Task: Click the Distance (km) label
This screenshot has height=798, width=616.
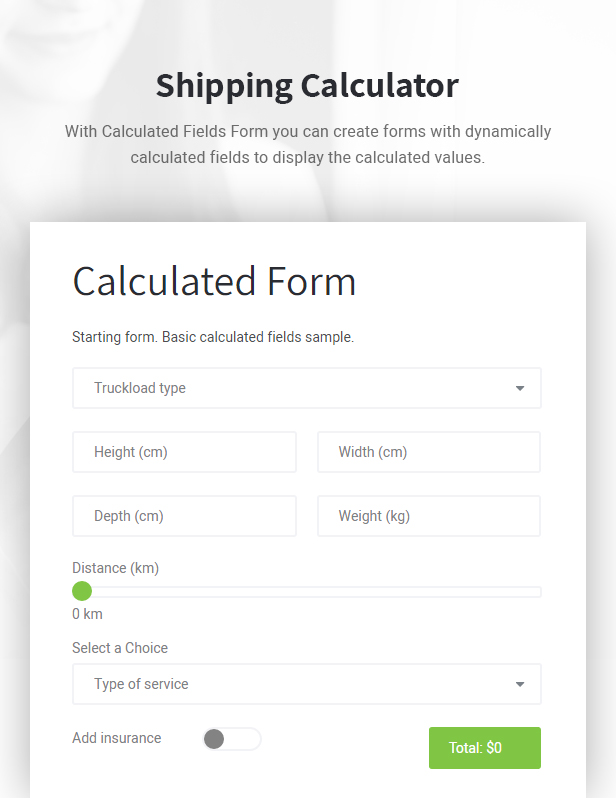Action: click(x=115, y=568)
